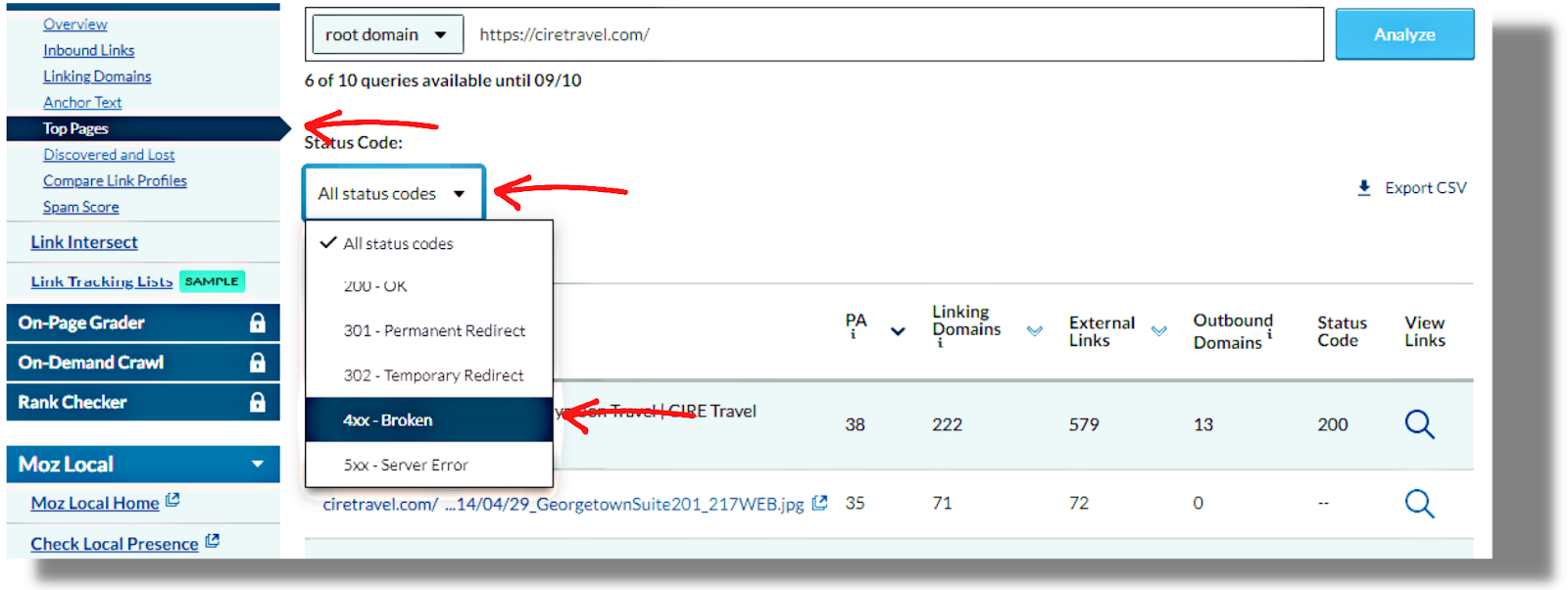Click the queries available until 09/10 text
Screen dimensions: 1568x590
click(x=443, y=80)
